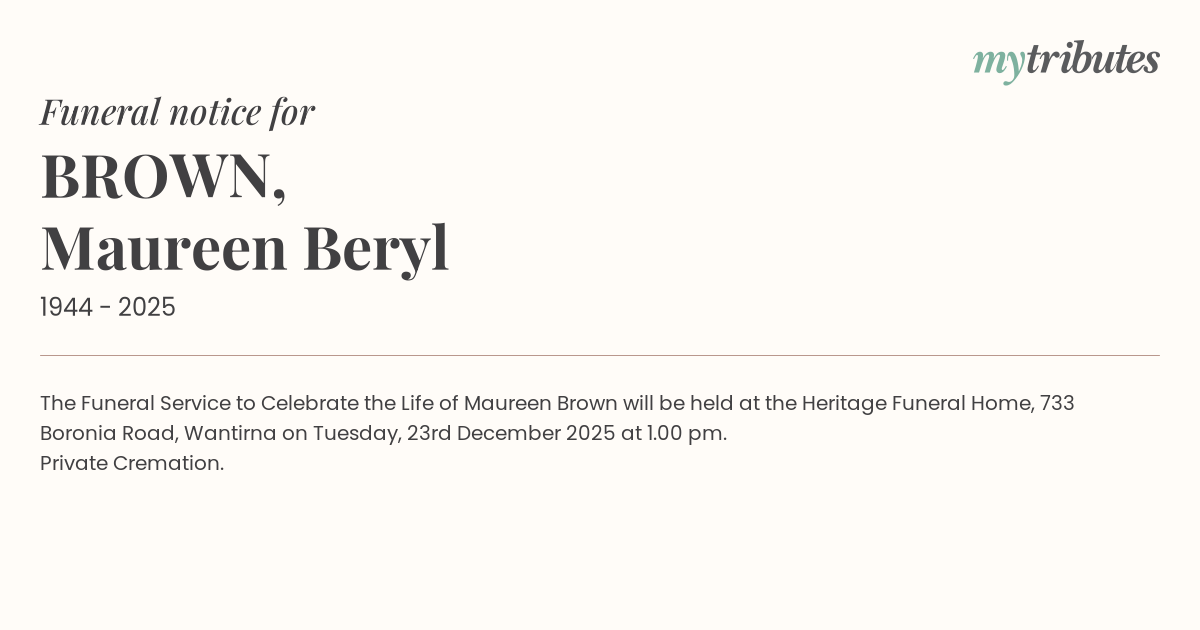Click the "Private Cremation." line
The height and width of the screenshot is (630, 1200).
tap(132, 464)
